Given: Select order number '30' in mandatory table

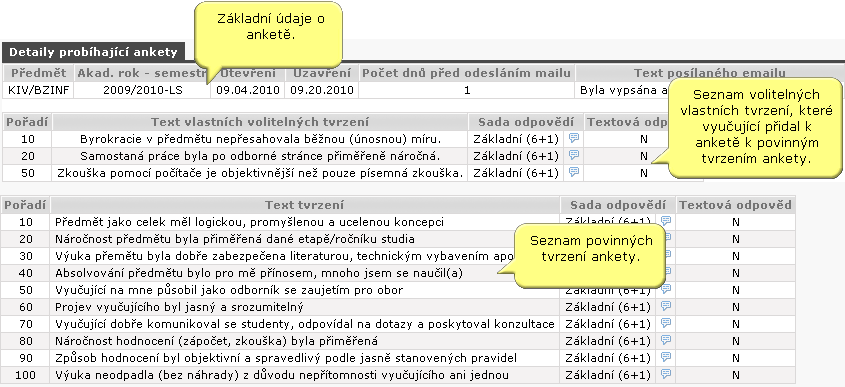Looking at the screenshot, I should point(25,256).
